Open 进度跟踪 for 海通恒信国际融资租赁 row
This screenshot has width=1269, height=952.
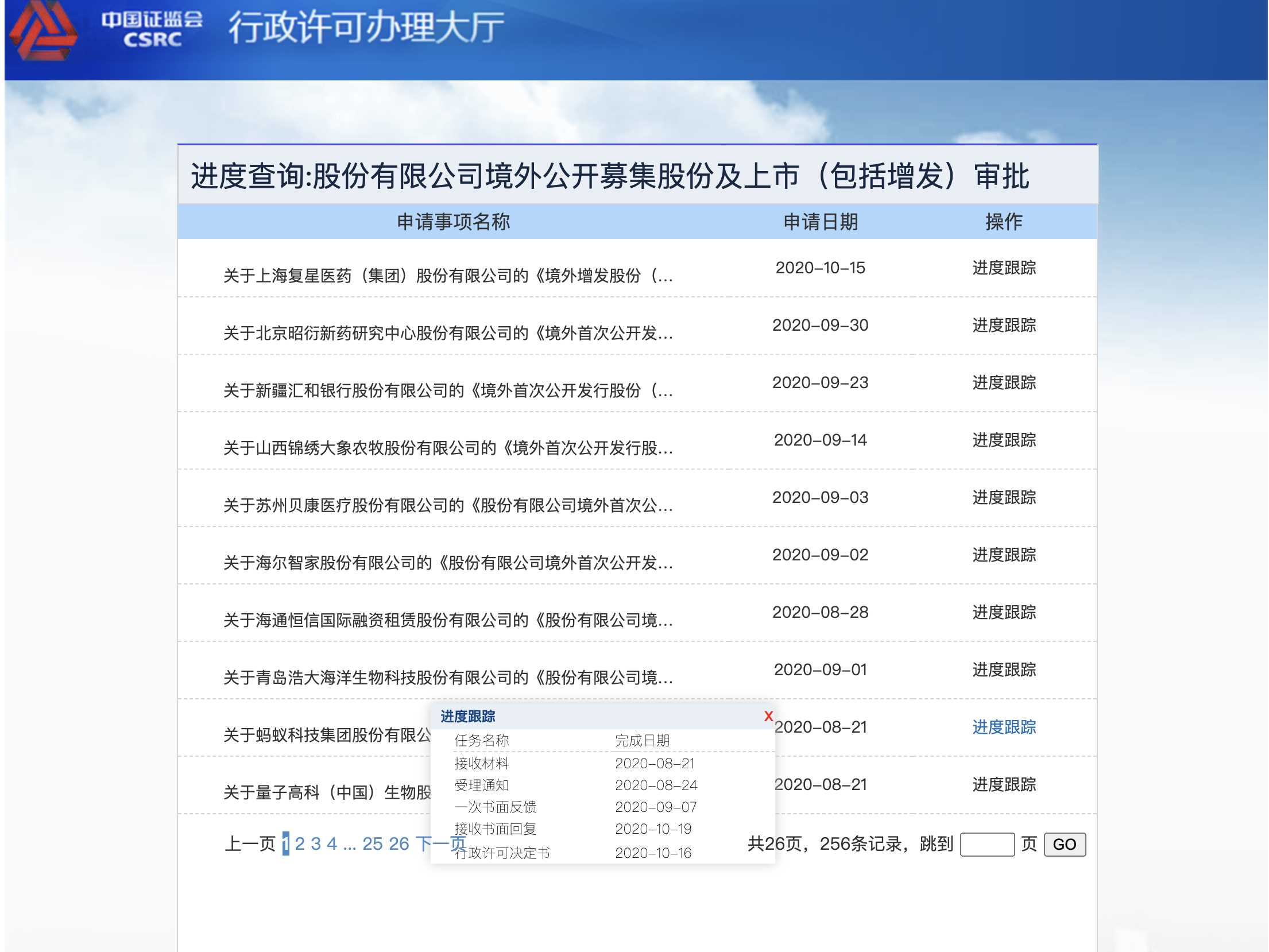1004,612
